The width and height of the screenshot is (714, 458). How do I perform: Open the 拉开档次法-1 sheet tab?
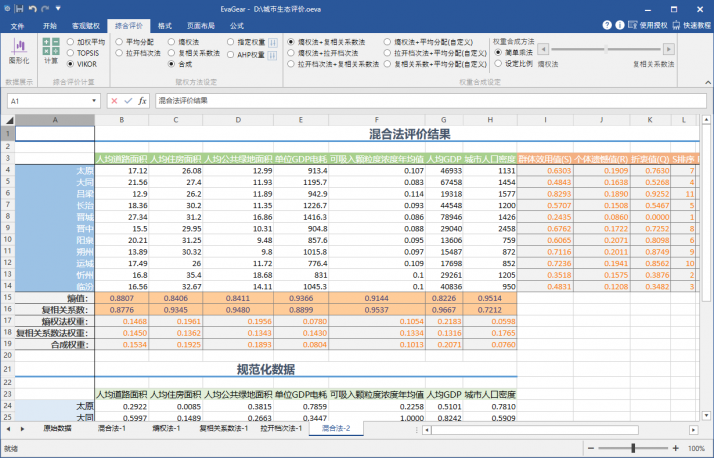pos(281,428)
